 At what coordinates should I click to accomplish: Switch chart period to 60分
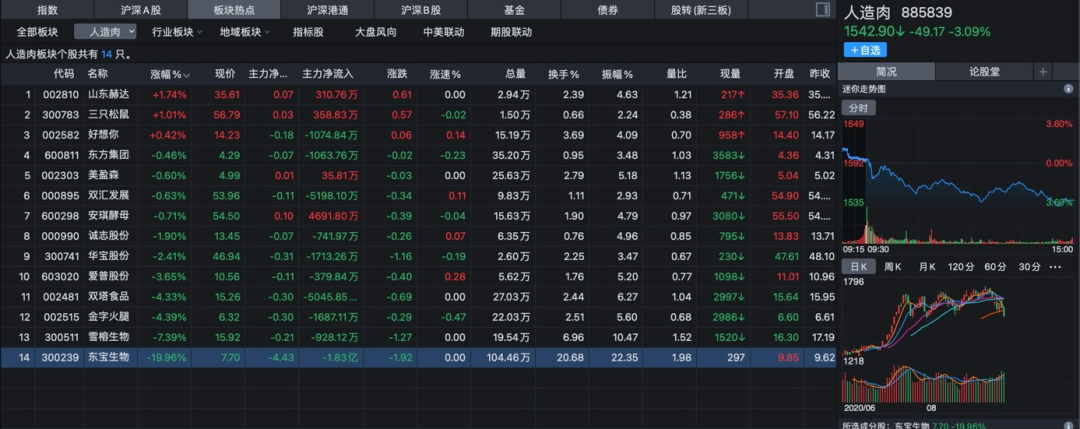[x=994, y=266]
